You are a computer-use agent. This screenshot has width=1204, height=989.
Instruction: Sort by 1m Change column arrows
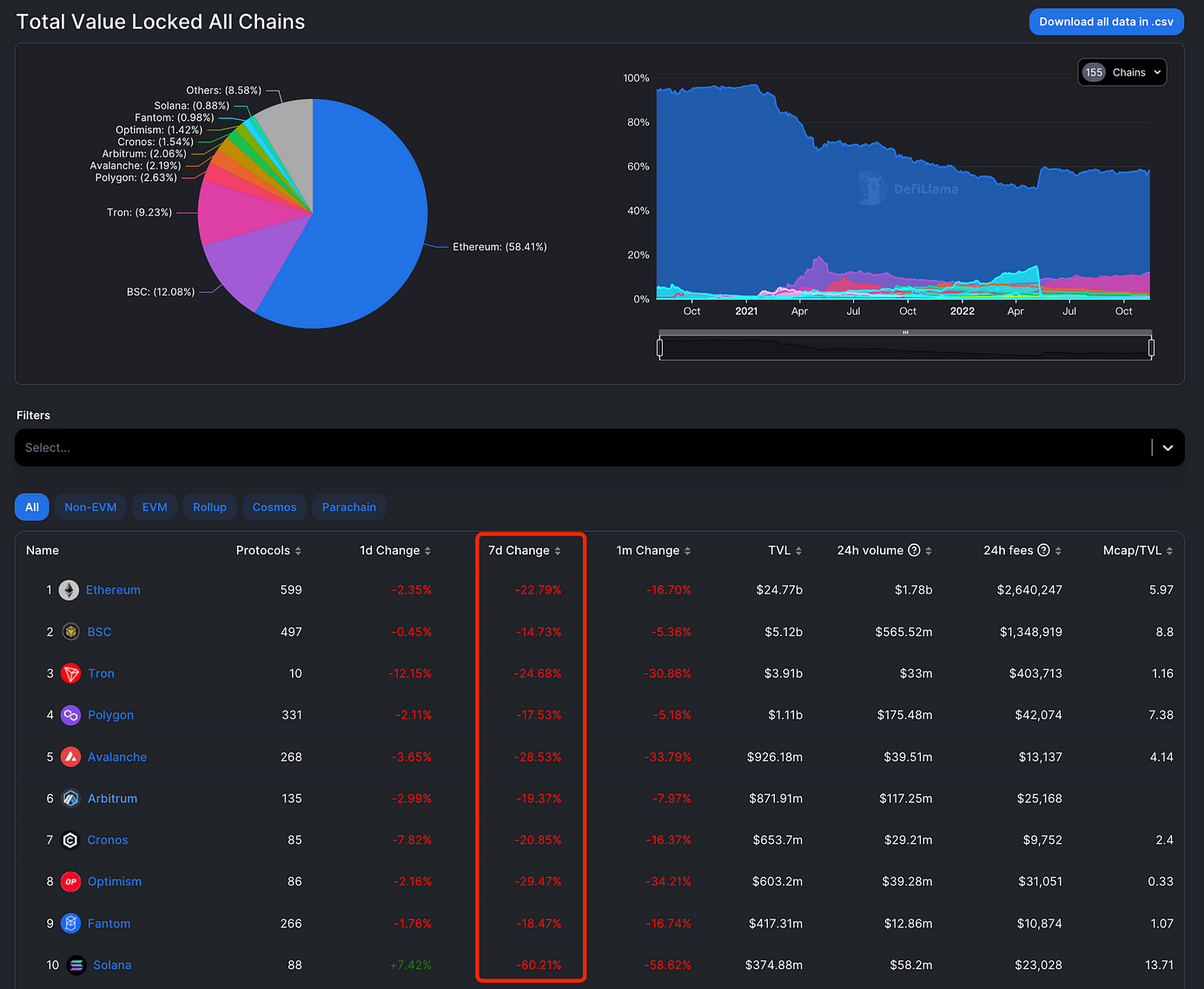click(687, 551)
